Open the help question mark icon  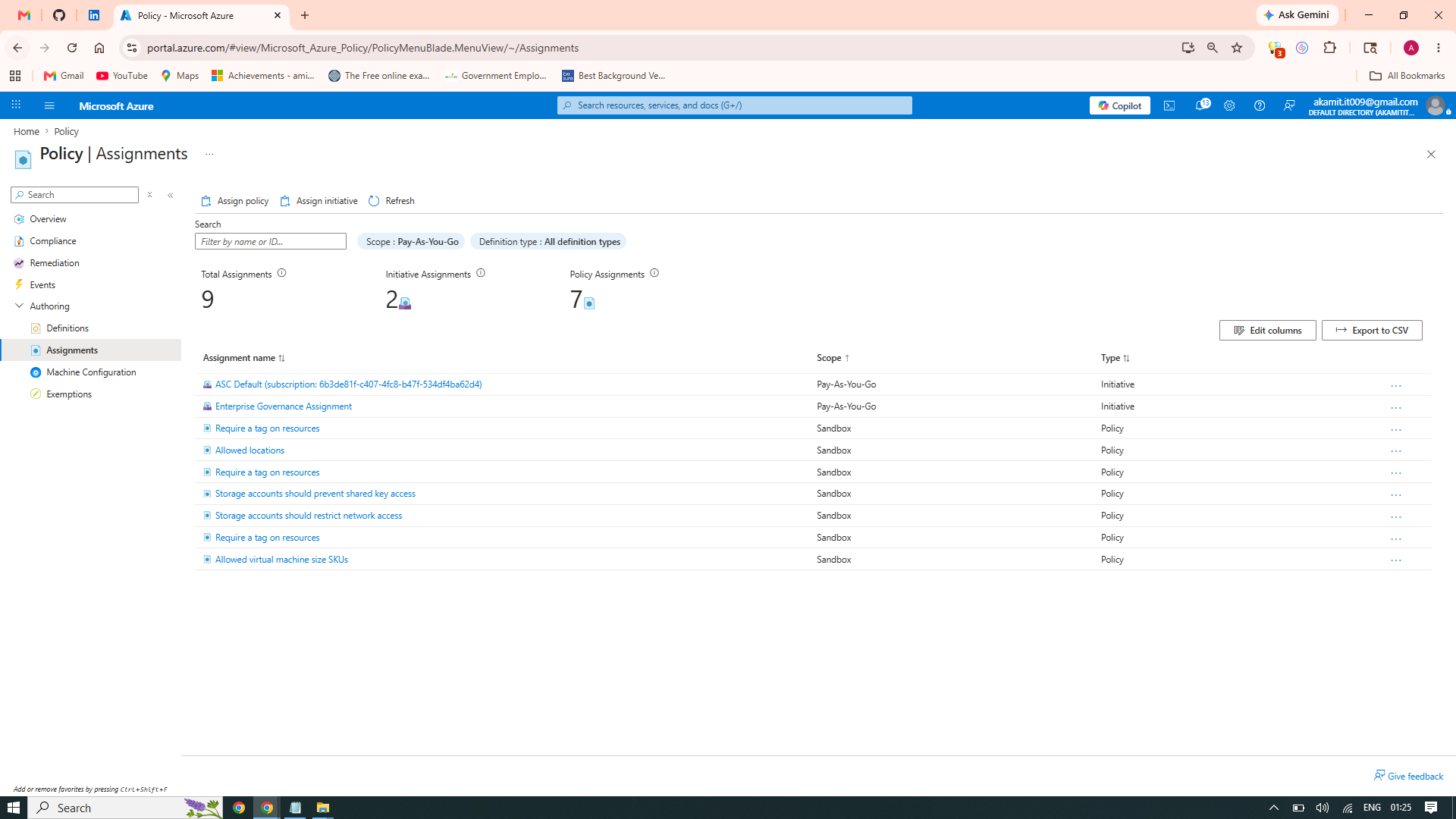(1260, 106)
